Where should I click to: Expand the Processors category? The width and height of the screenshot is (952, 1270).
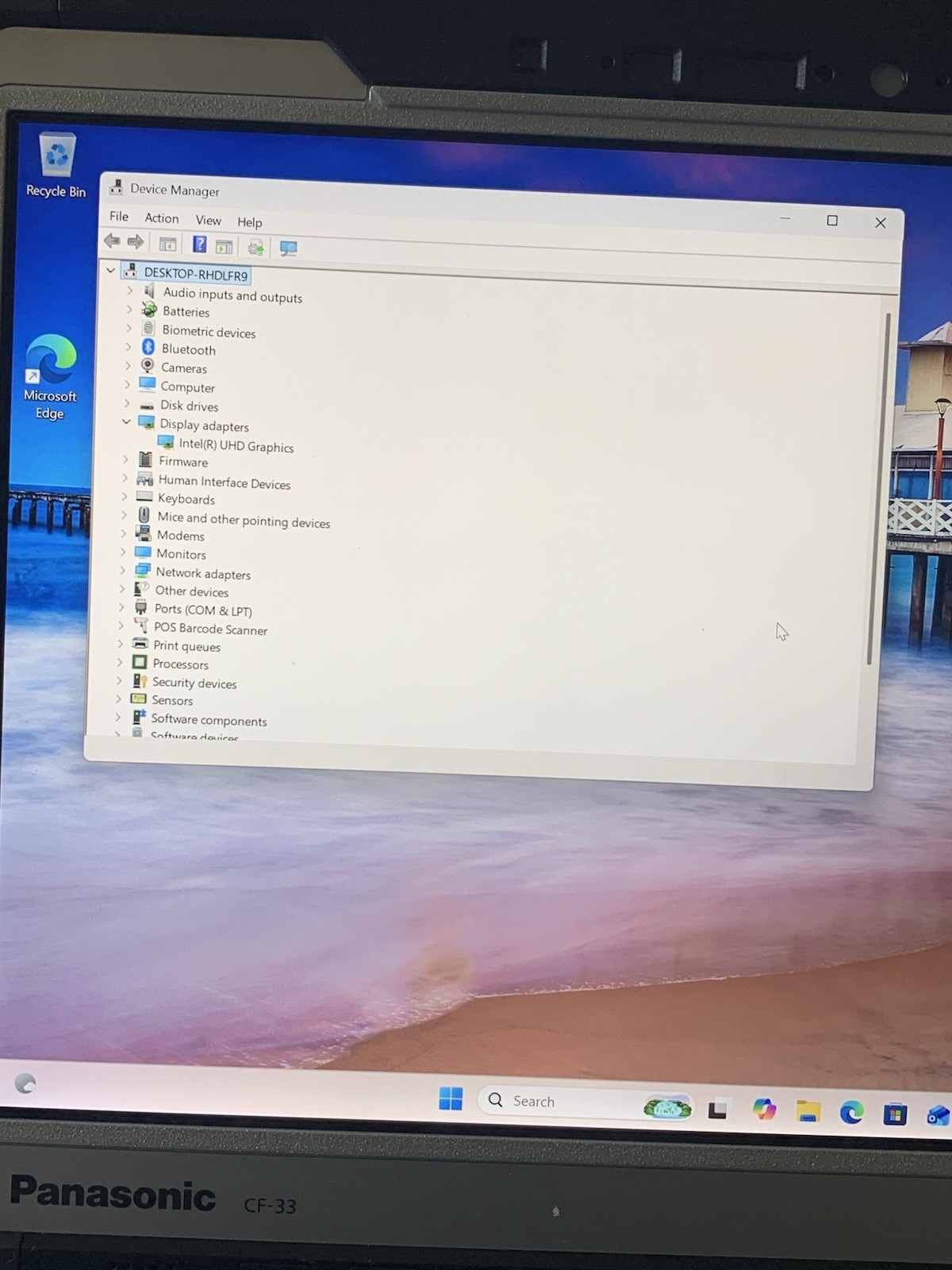click(x=120, y=661)
